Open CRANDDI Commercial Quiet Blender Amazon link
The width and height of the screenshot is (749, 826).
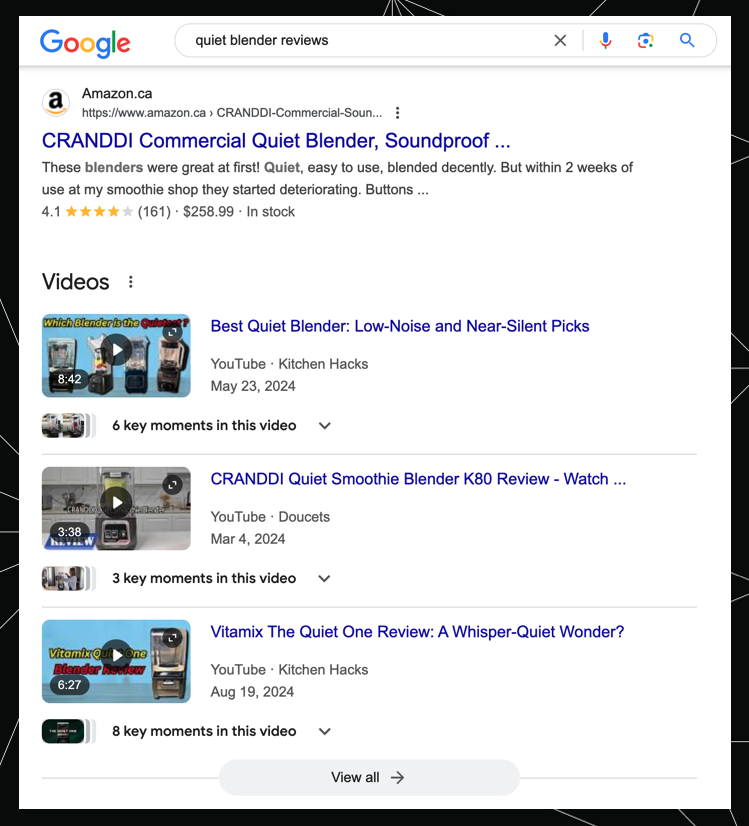276,140
